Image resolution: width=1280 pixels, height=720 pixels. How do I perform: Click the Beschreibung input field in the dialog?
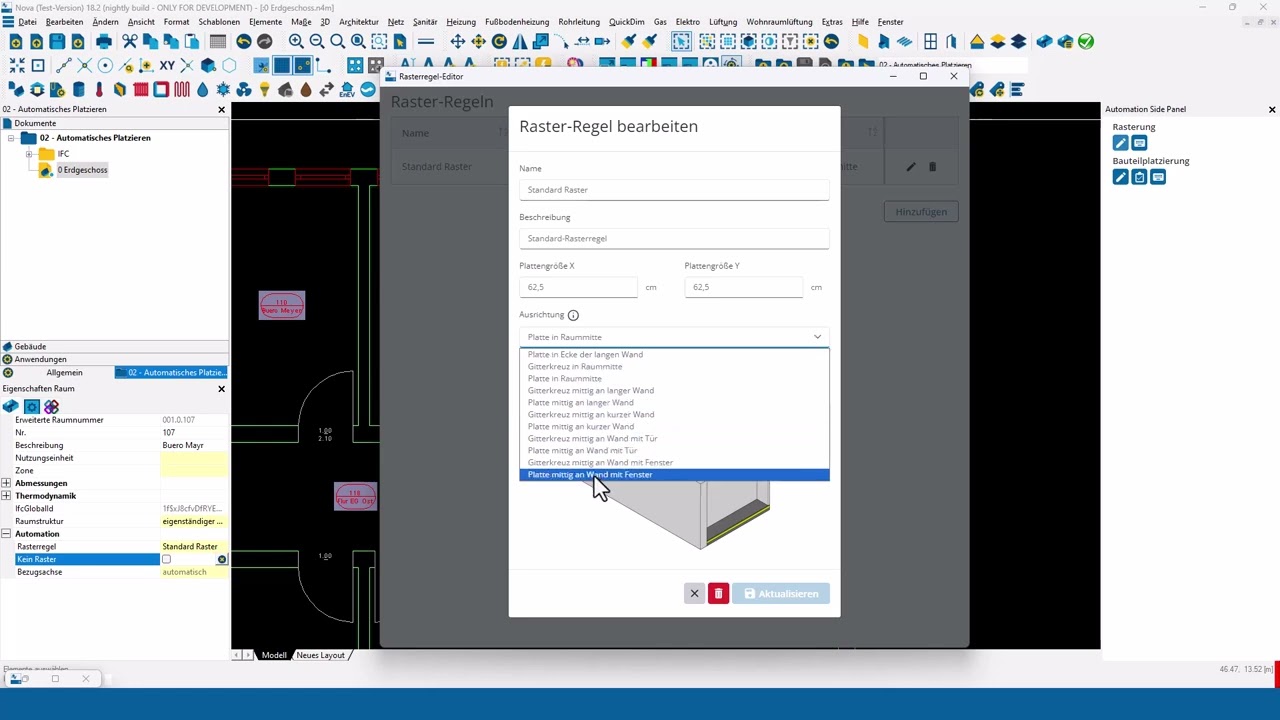[x=674, y=238]
